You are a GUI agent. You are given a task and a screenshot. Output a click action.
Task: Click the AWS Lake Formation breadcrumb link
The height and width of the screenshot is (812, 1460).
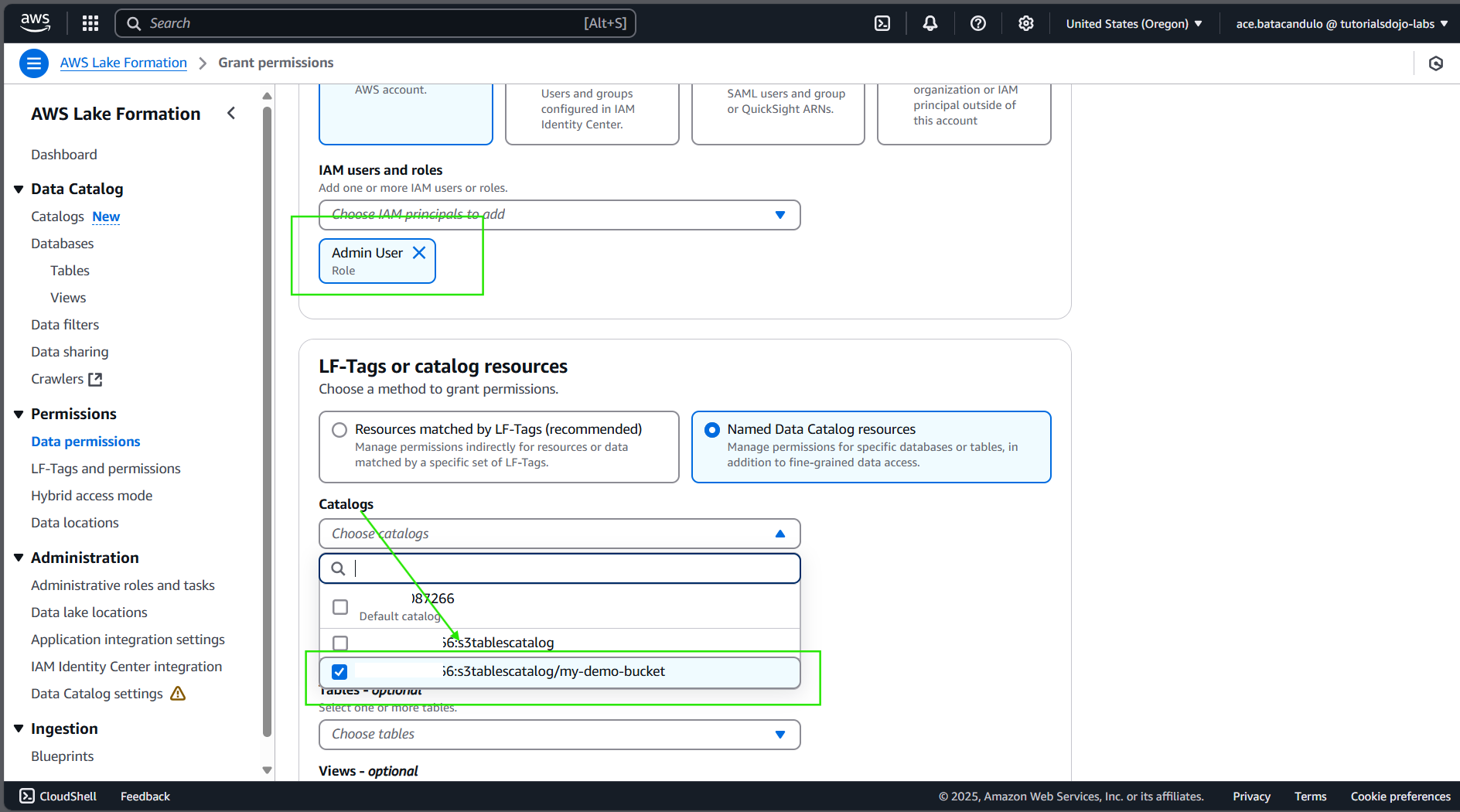click(124, 63)
